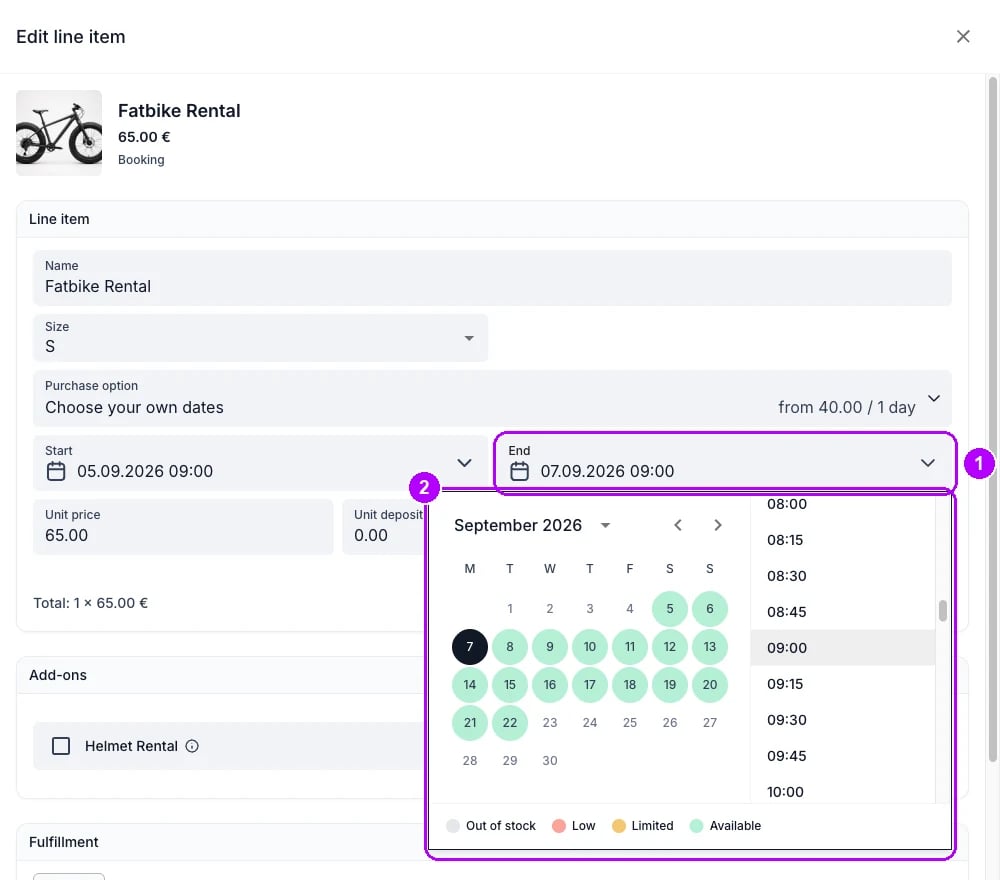Open the Size dropdown
1000x880 pixels.
coord(260,338)
